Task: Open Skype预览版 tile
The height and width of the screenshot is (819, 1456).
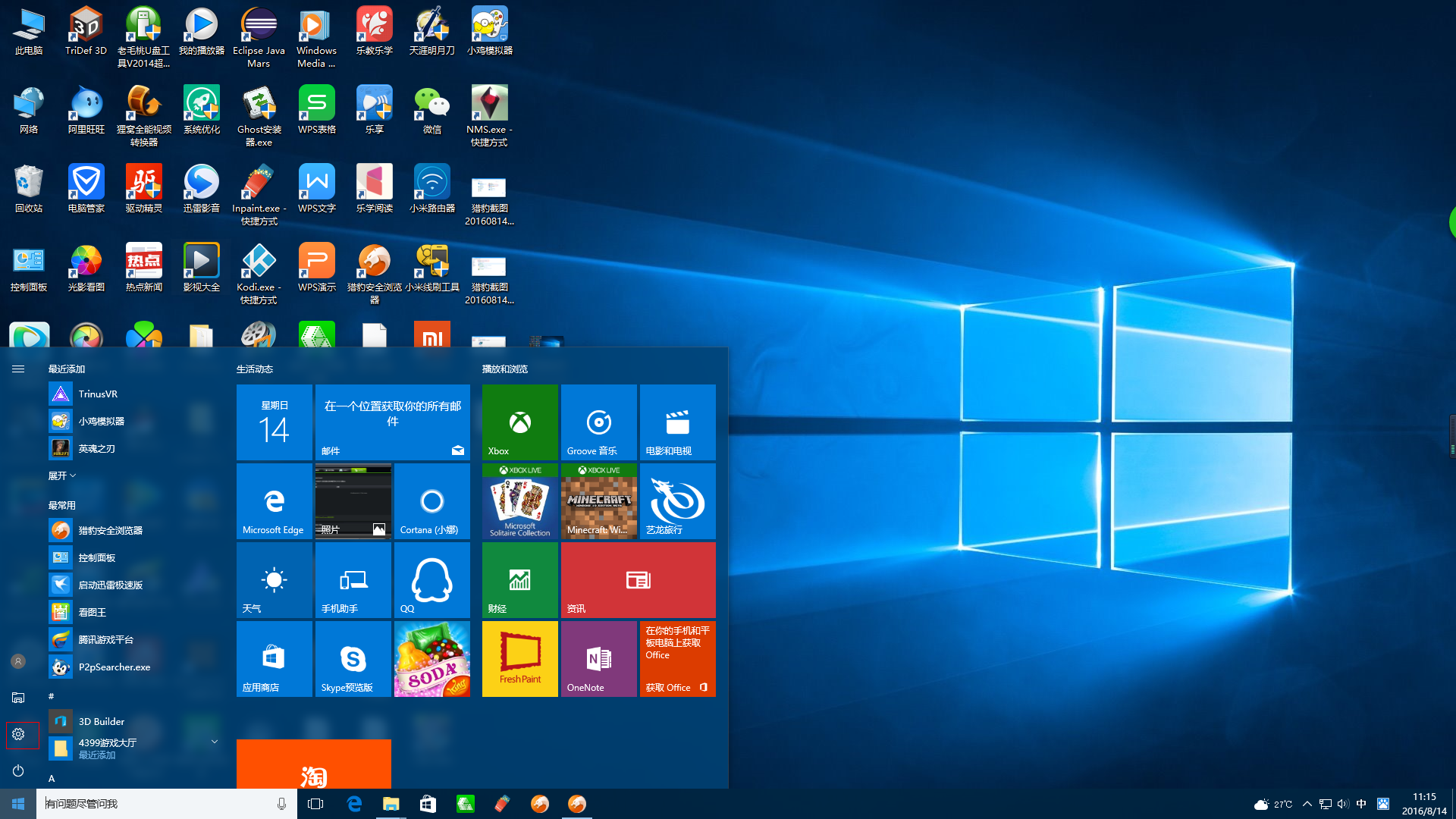Action: click(x=353, y=658)
